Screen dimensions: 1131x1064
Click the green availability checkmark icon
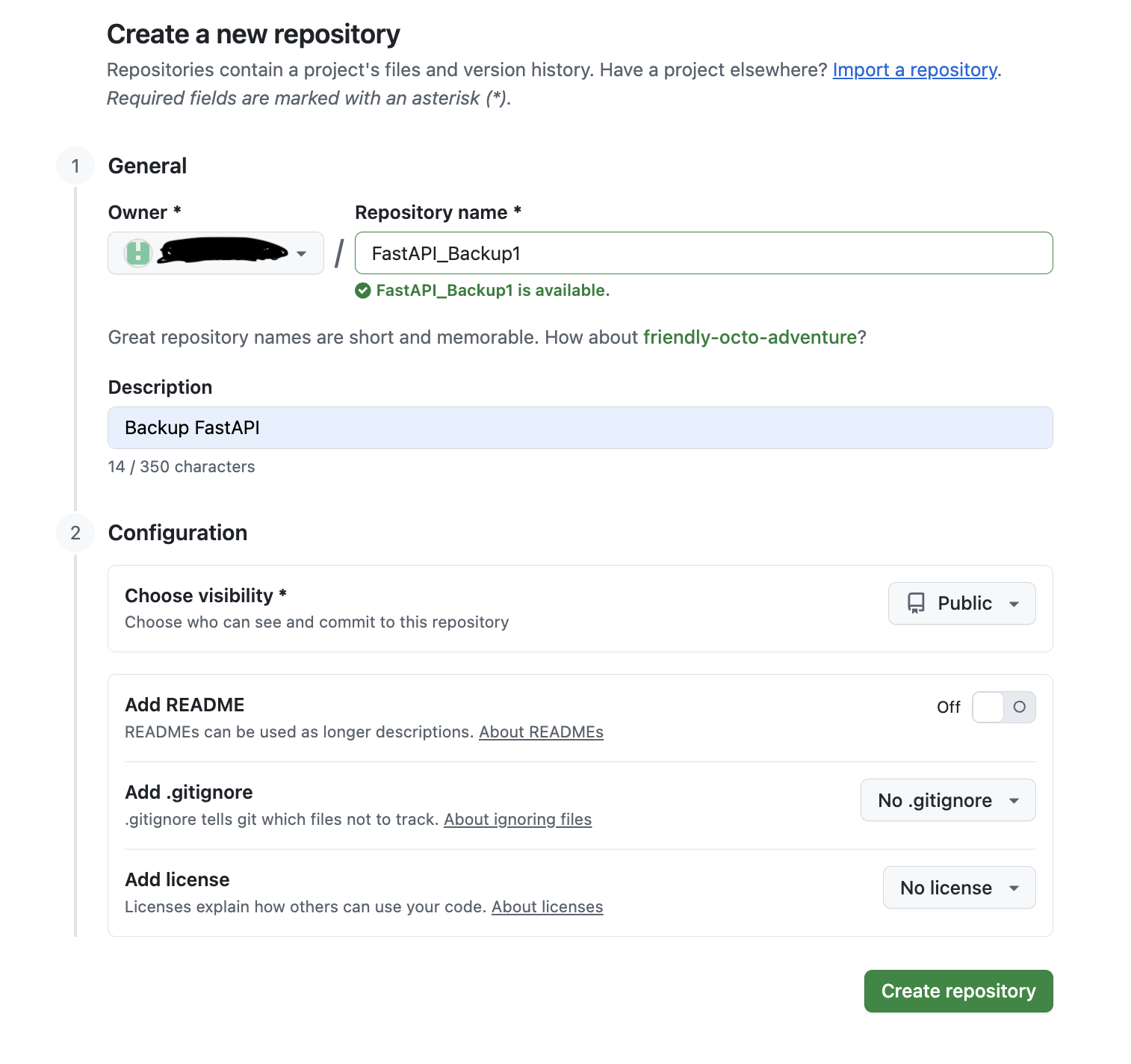coord(363,291)
